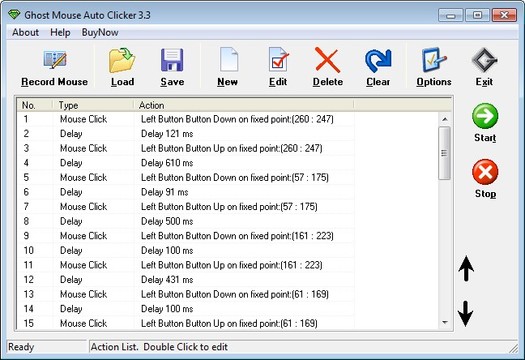Select row 9 Left Button Down (161 : 223)

(x=186, y=236)
